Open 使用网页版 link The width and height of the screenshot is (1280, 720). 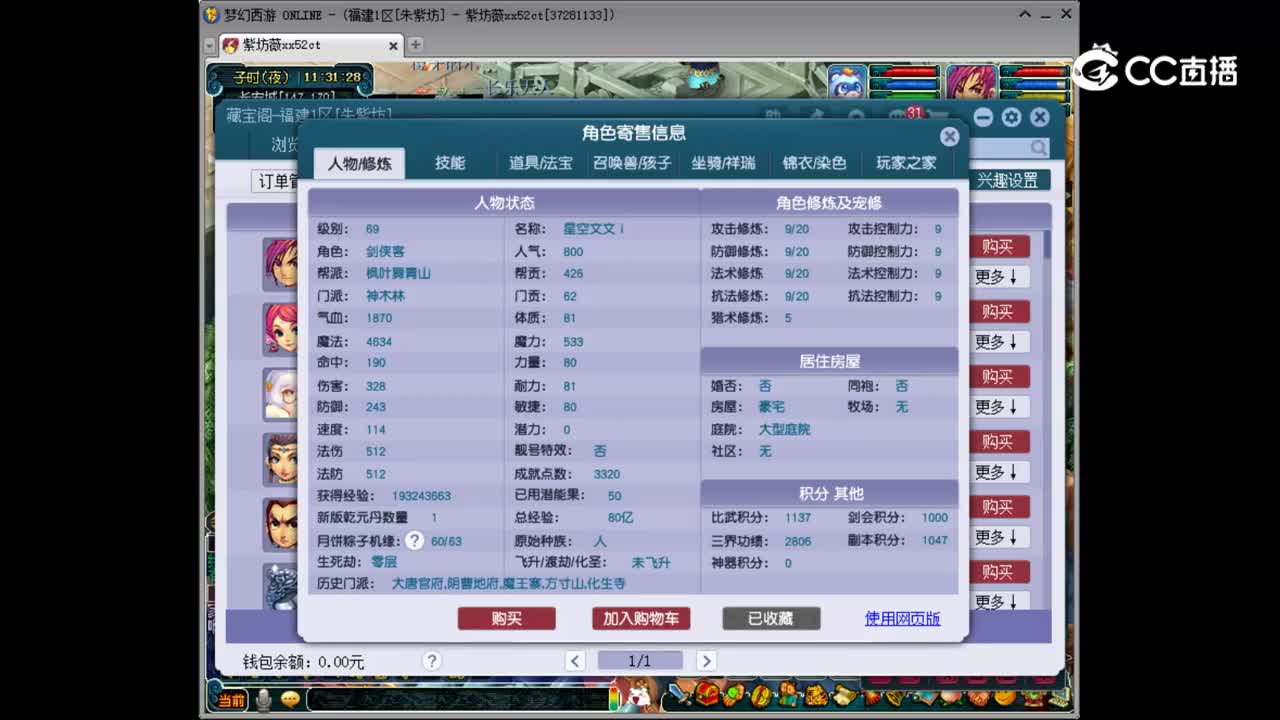(x=902, y=619)
